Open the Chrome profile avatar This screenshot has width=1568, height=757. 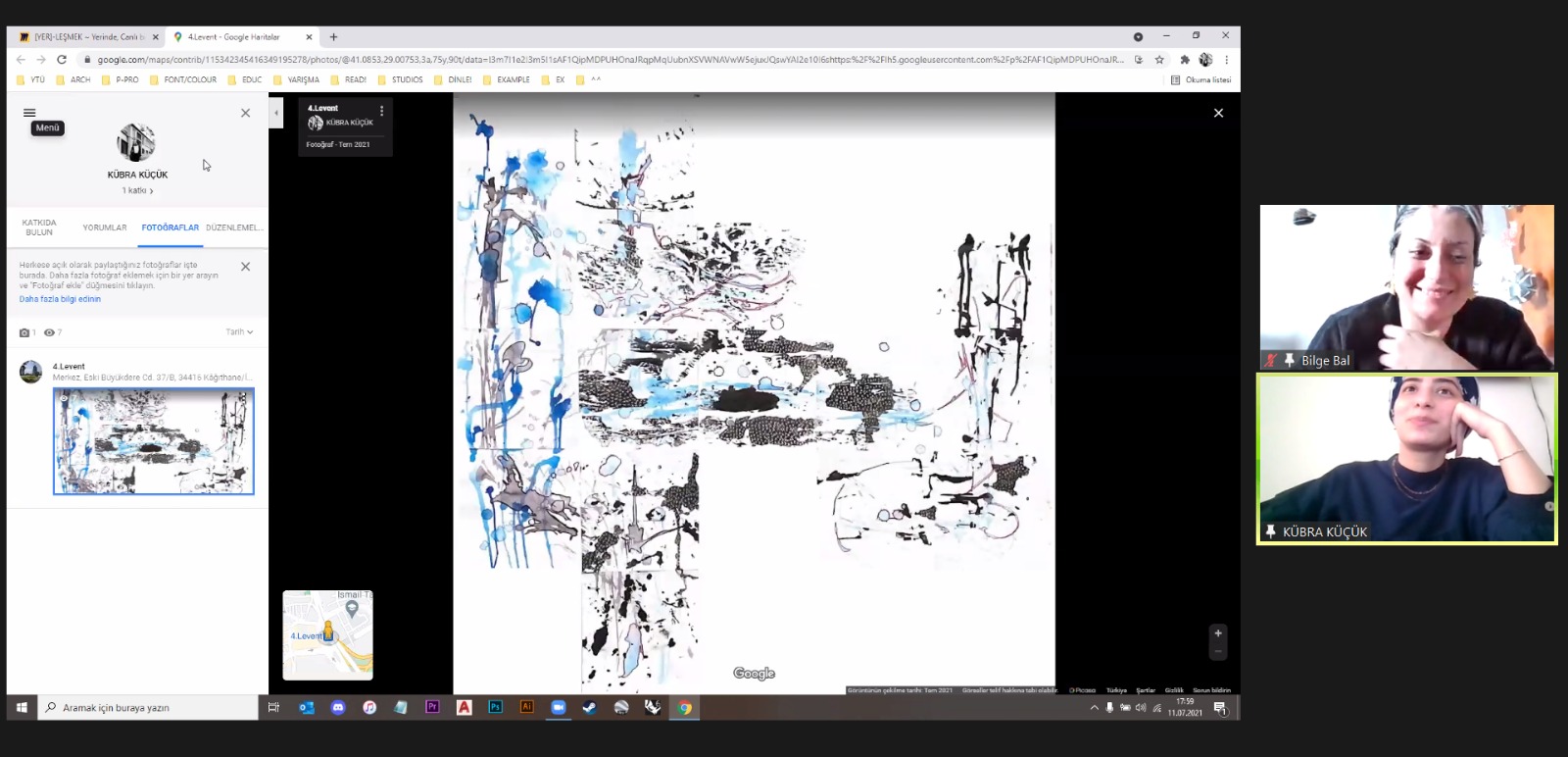pos(1205,60)
